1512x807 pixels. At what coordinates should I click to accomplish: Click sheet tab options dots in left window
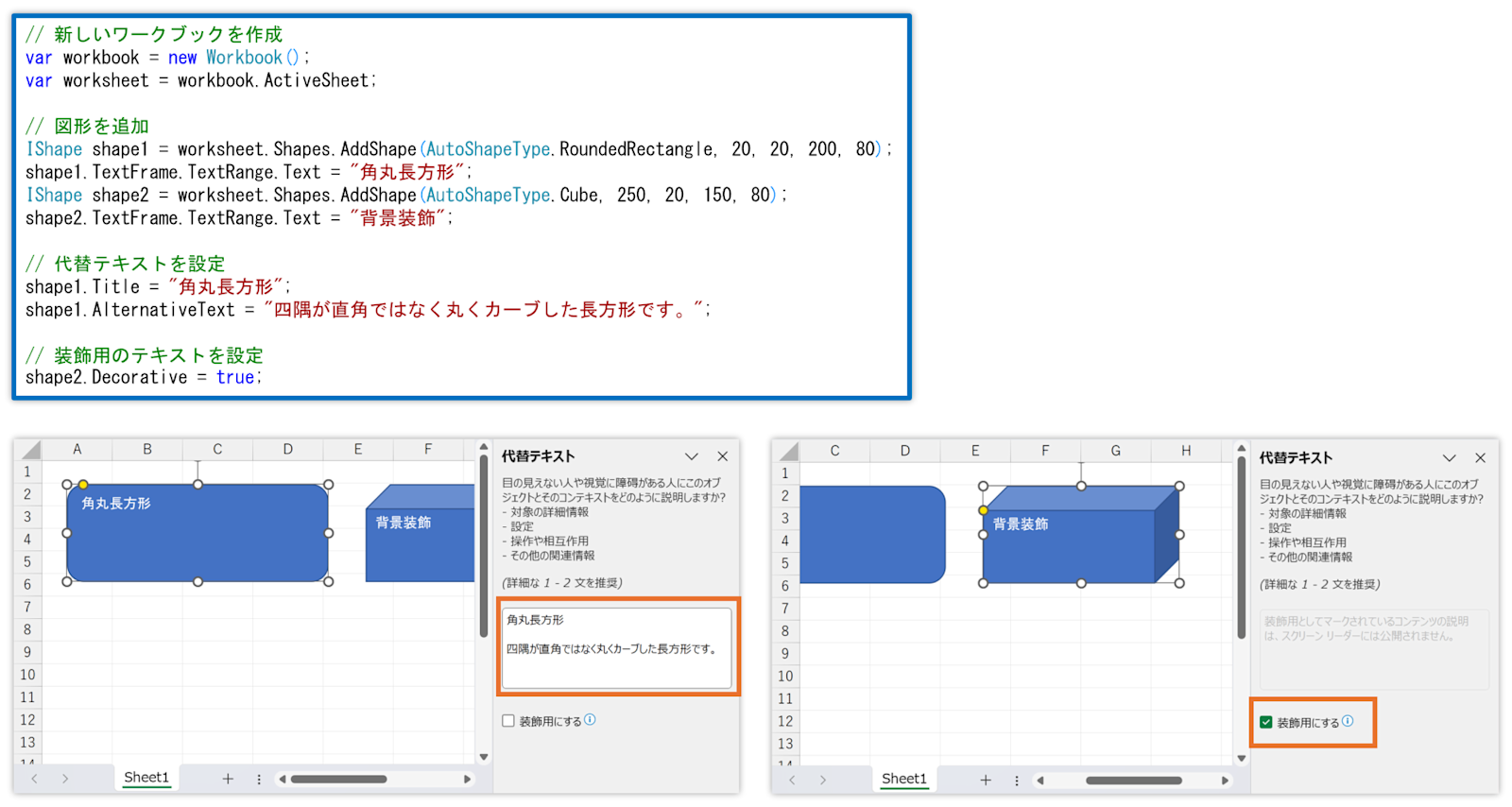coord(259,780)
